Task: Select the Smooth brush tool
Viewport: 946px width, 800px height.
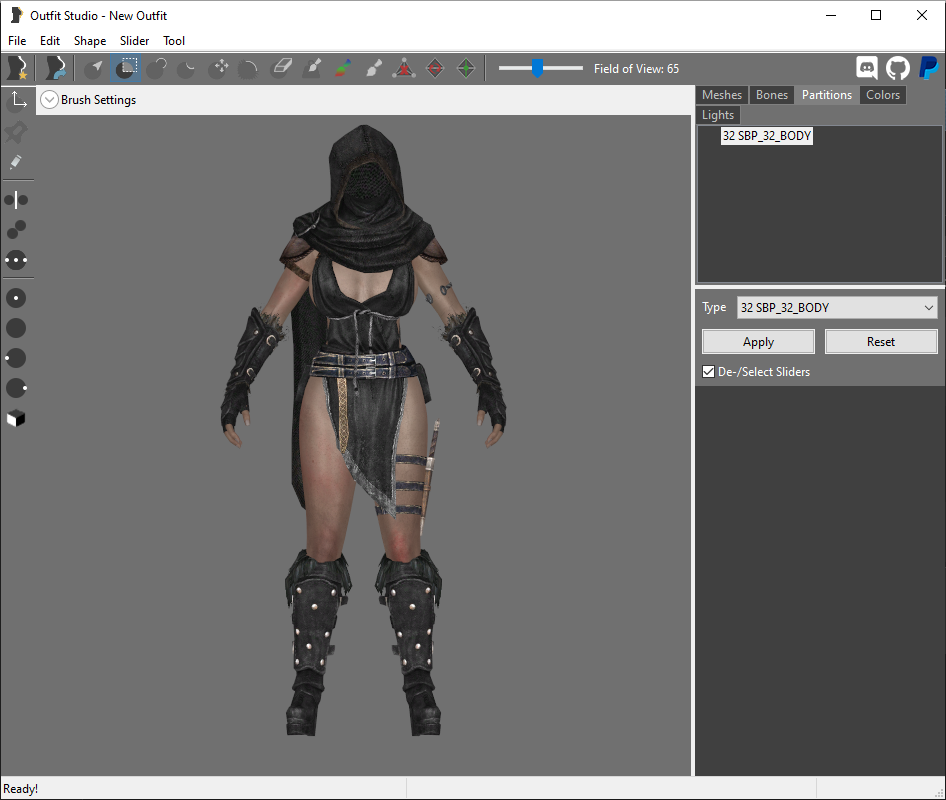Action: click(x=248, y=68)
